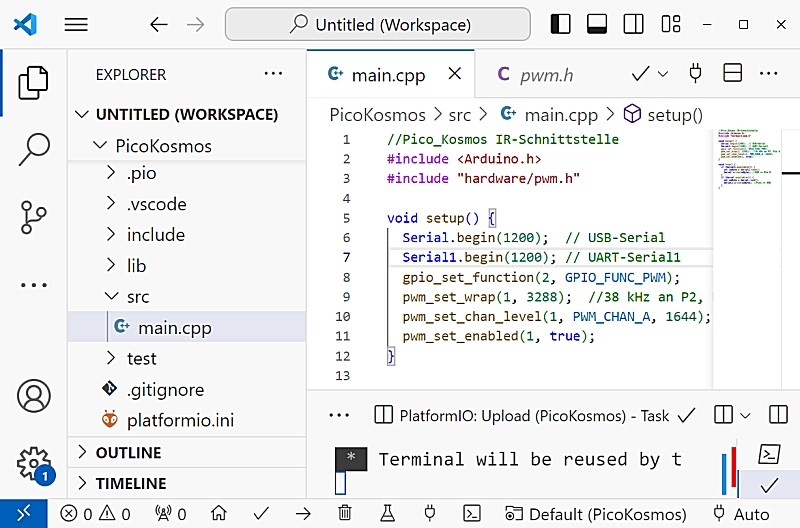Click the Untitled (Workspace) search box
This screenshot has width=800, height=528.
pos(378,25)
